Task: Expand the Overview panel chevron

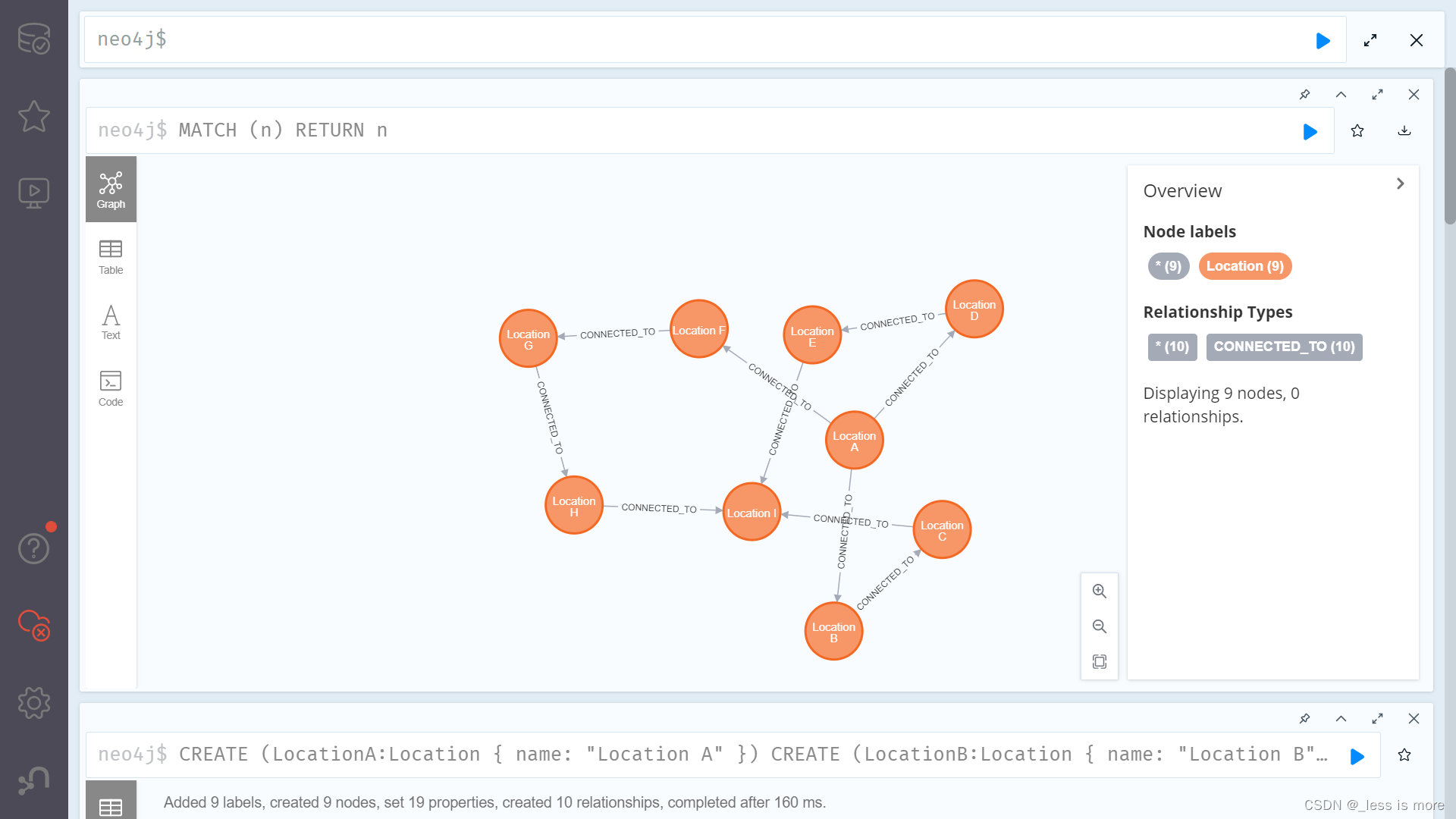Action: pyautogui.click(x=1400, y=183)
